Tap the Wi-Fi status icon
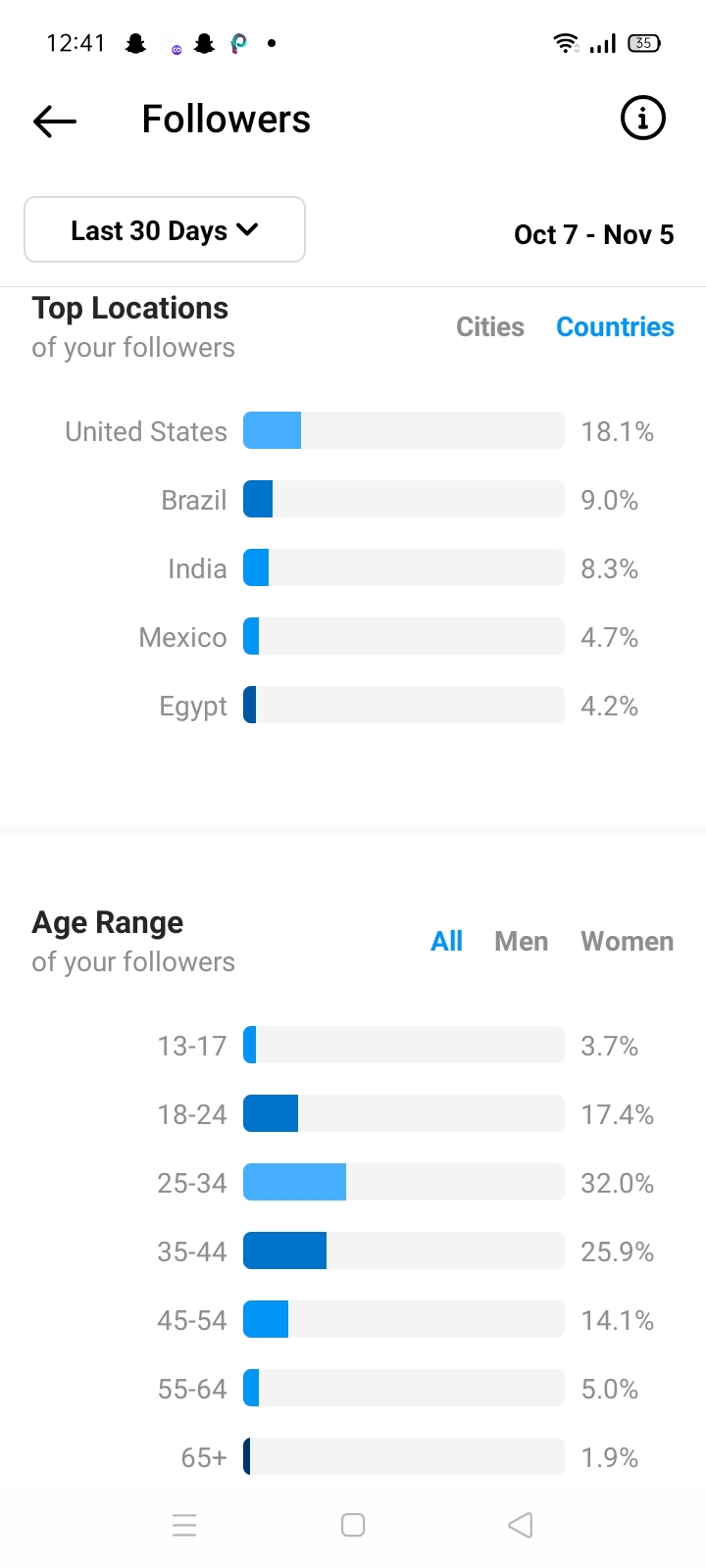Screen dimensions: 706x1568 (x=566, y=42)
